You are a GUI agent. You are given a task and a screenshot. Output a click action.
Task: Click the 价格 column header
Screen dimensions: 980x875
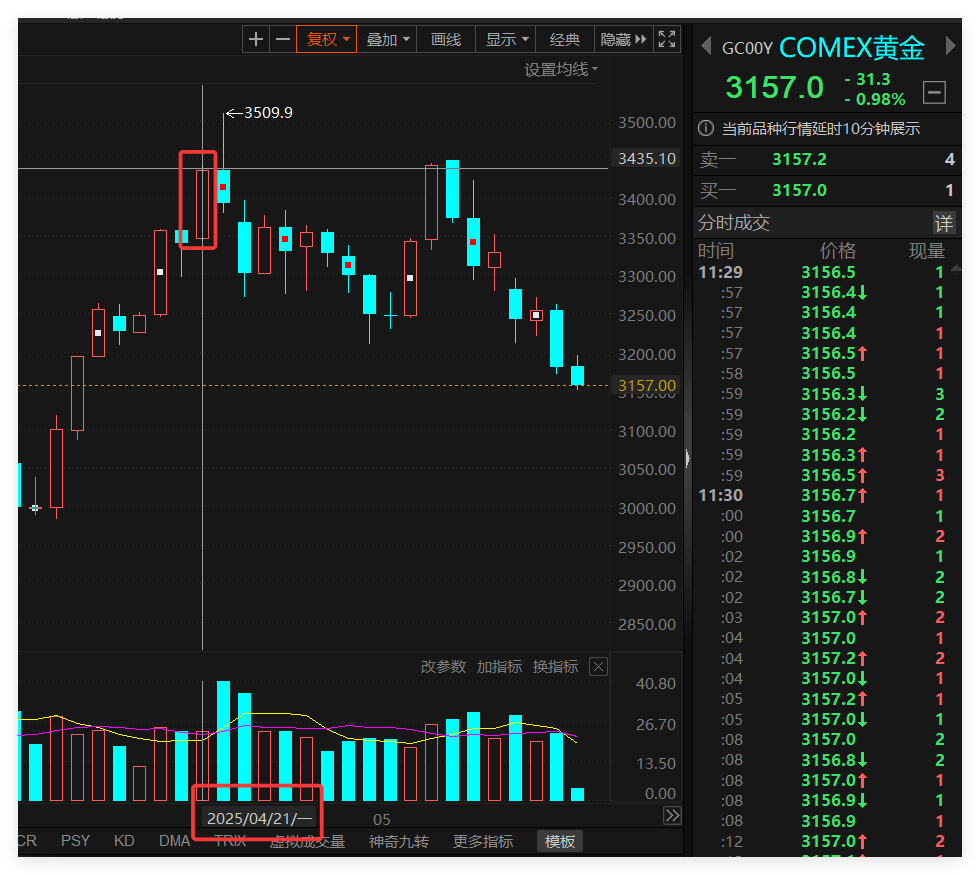(838, 251)
